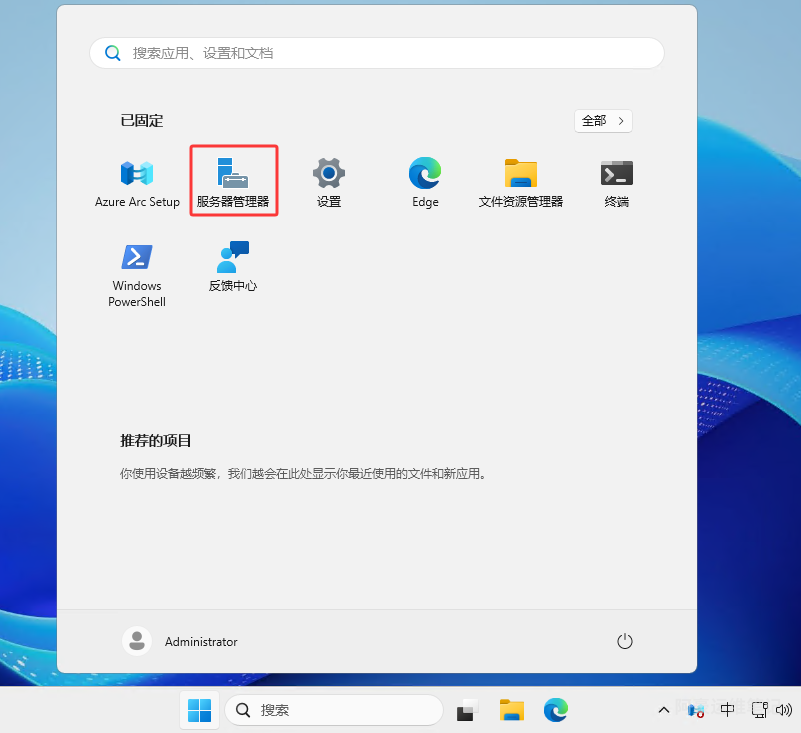Image resolution: width=801 pixels, height=733 pixels.
Task: Open 文件资源管理器 pinned app
Action: point(521,183)
